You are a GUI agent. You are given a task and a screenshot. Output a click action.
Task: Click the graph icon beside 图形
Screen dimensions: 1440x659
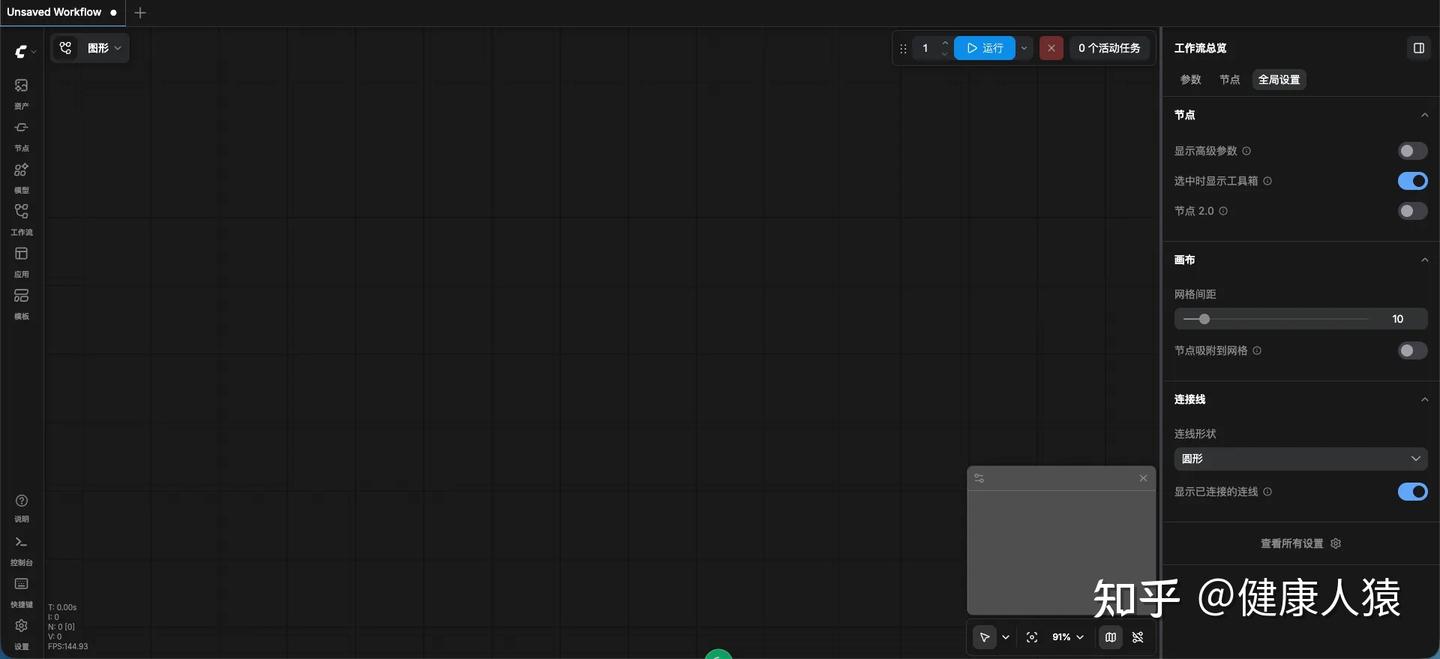coord(66,48)
